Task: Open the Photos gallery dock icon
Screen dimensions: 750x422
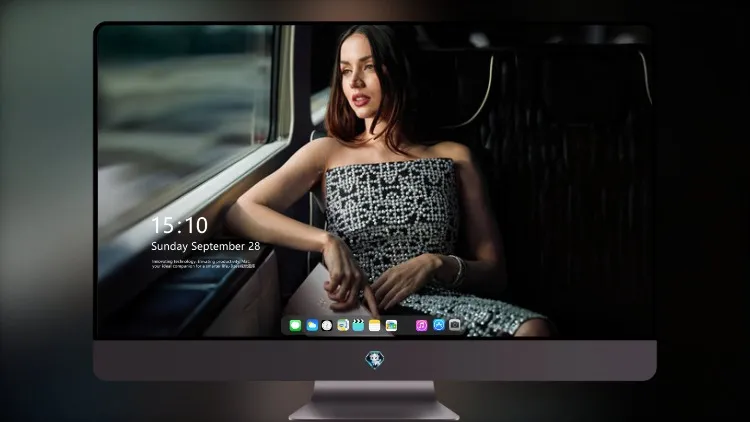Action: [391, 325]
